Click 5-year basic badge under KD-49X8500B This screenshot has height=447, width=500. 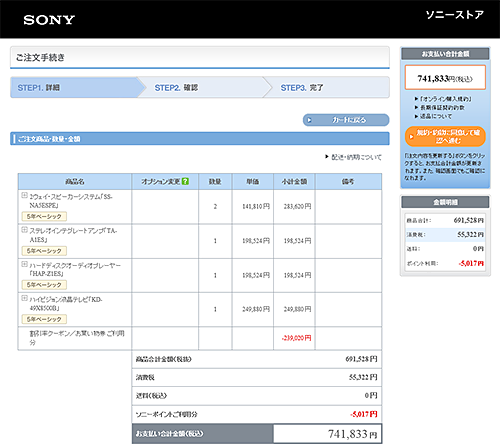coord(44,319)
